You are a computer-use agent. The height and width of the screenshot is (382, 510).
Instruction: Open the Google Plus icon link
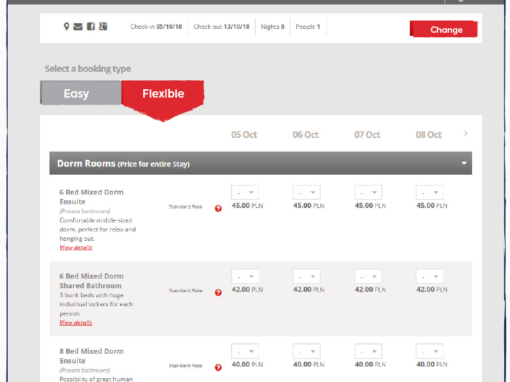(103, 26)
